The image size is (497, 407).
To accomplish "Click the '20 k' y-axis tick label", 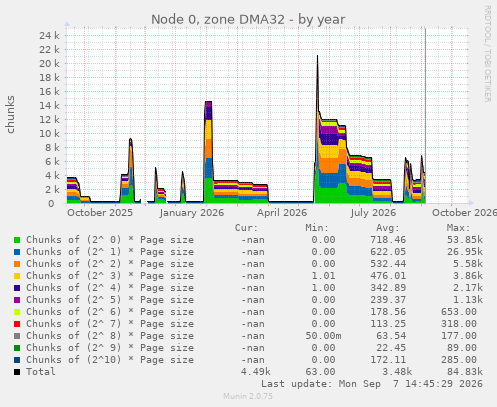I will pos(49,63).
